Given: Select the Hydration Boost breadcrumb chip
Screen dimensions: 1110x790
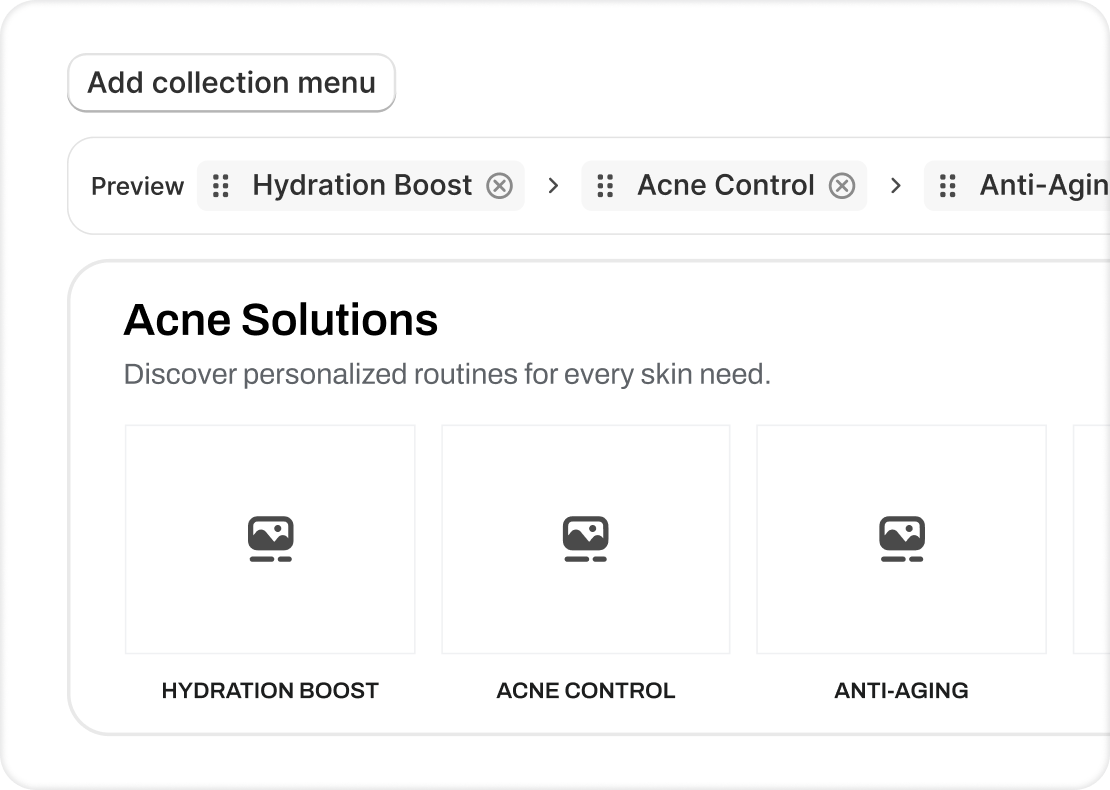Looking at the screenshot, I should (362, 186).
